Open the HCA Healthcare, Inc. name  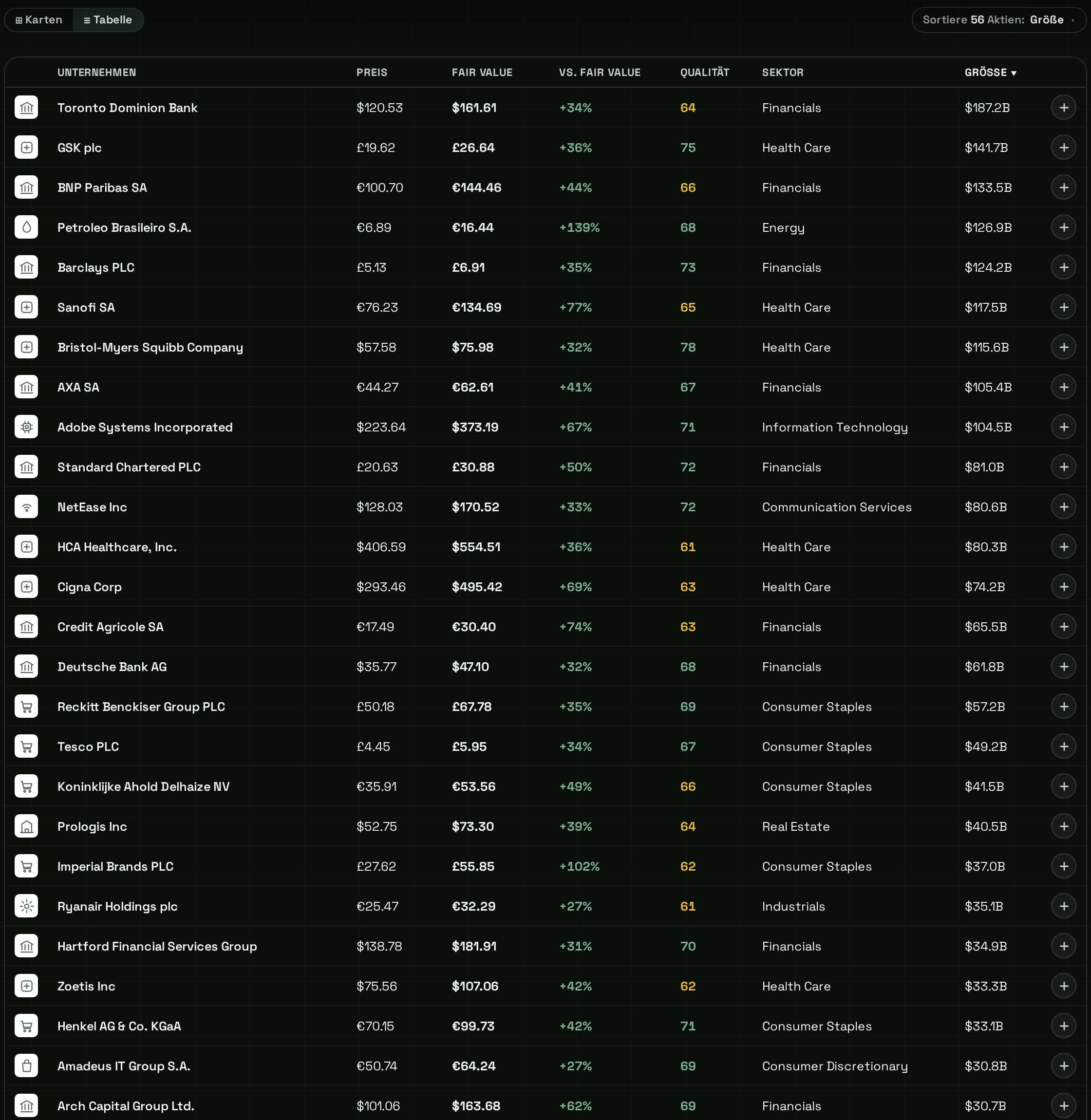(117, 547)
